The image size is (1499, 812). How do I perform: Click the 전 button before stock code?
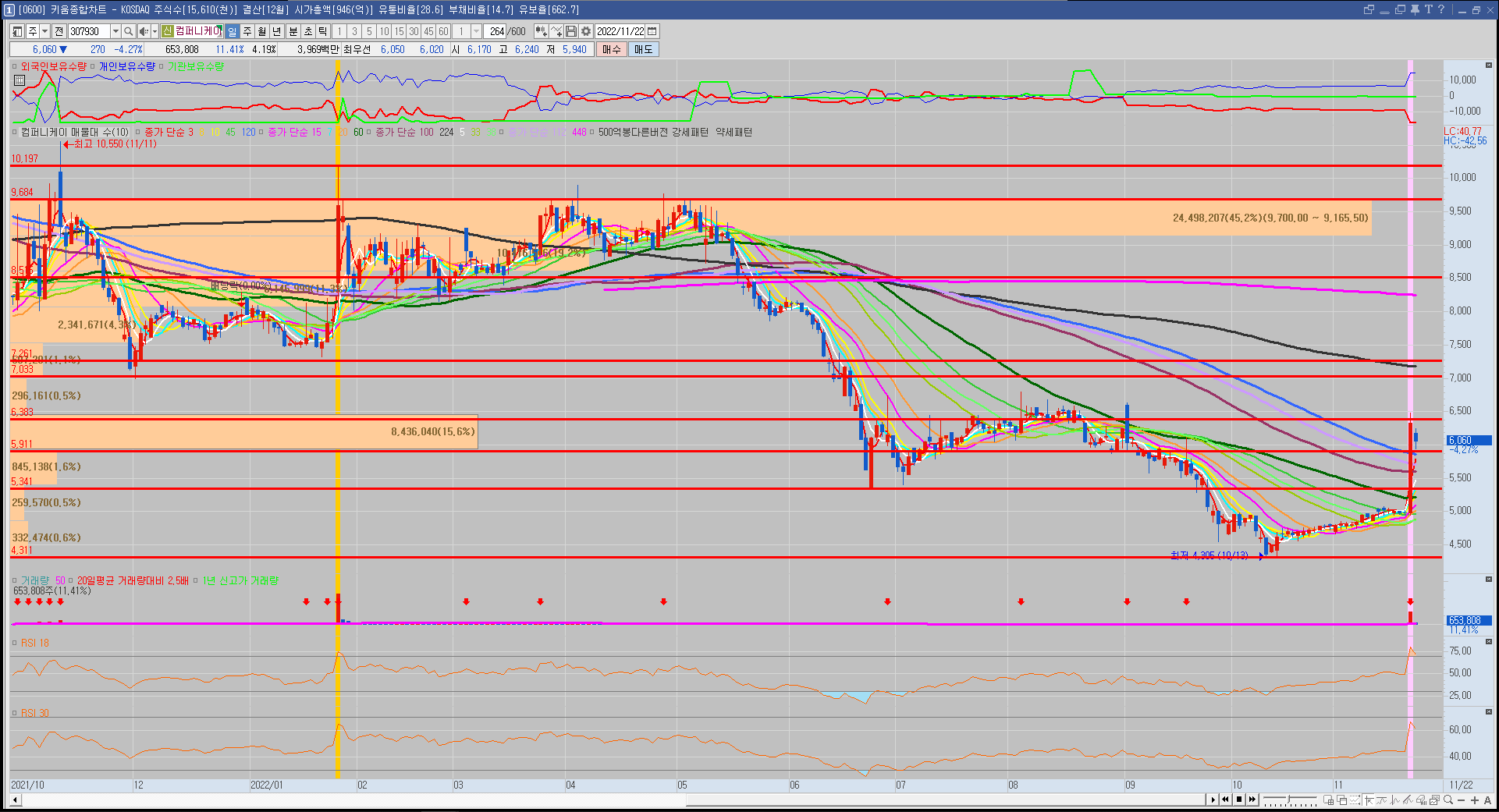click(59, 31)
